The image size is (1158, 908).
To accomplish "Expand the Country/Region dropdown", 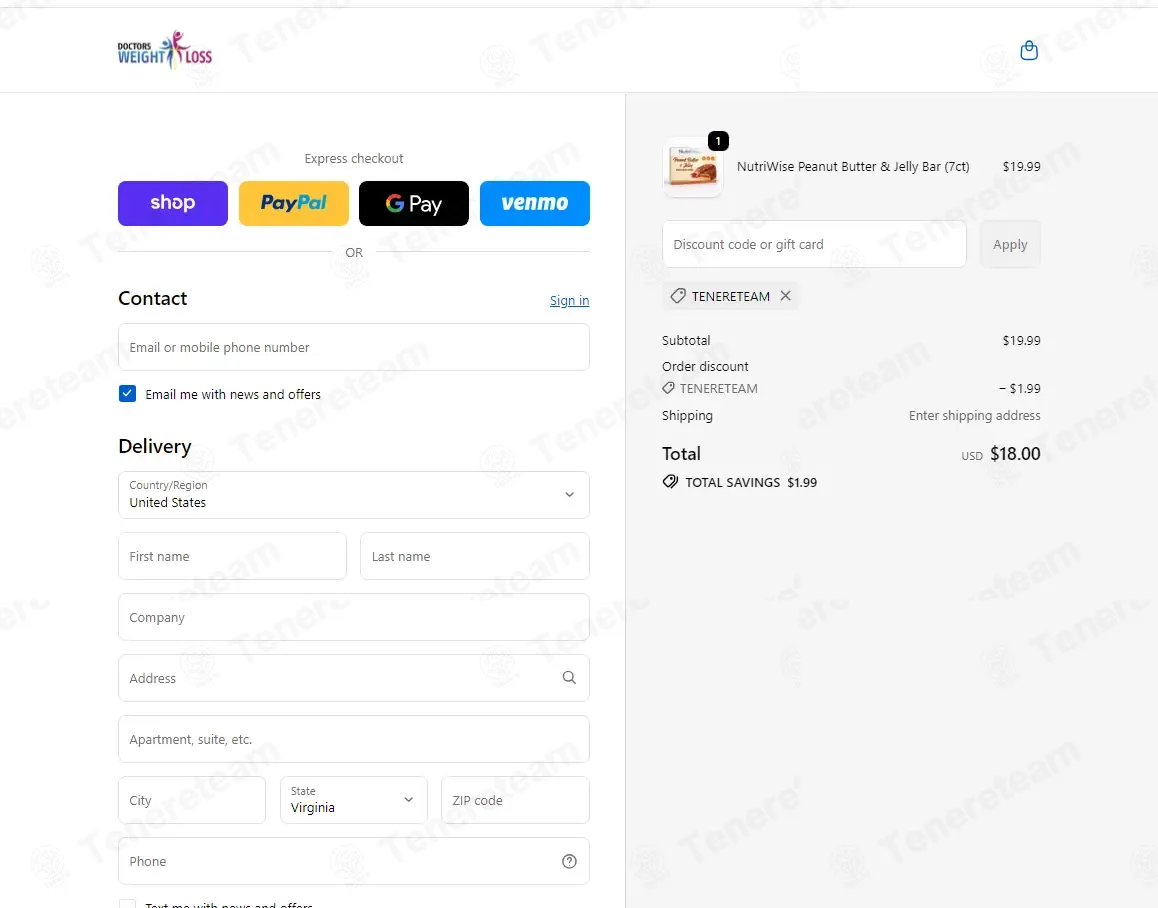I will [x=354, y=495].
